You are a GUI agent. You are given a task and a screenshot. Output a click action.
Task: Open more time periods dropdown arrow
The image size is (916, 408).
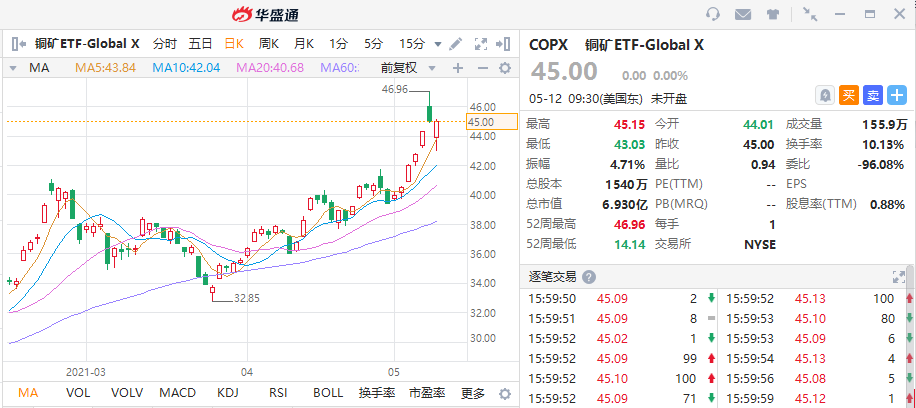[438, 44]
